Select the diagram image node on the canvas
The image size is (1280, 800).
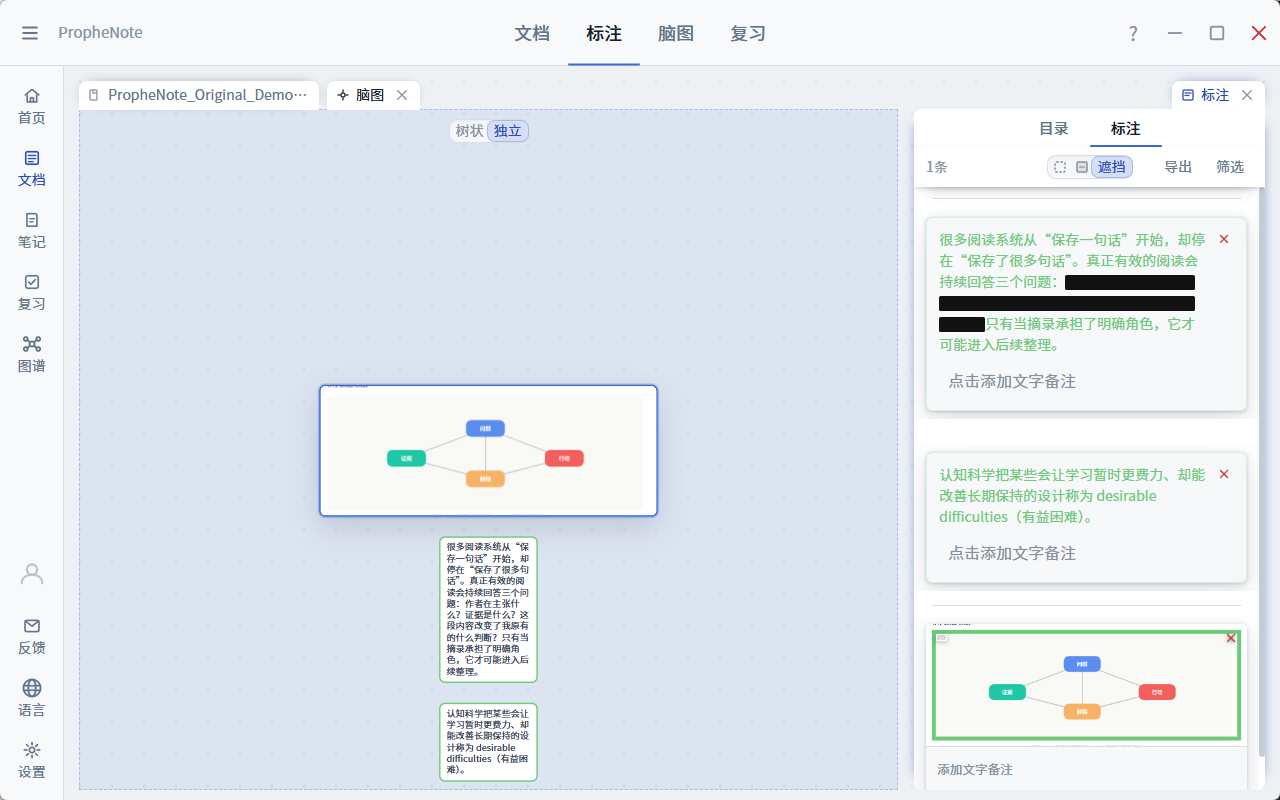click(x=488, y=450)
